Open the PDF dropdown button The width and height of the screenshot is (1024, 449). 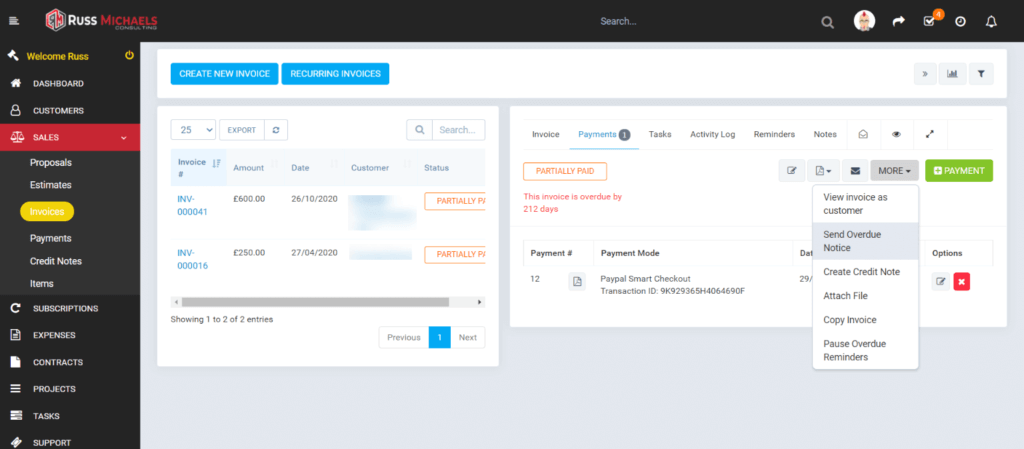(x=823, y=171)
